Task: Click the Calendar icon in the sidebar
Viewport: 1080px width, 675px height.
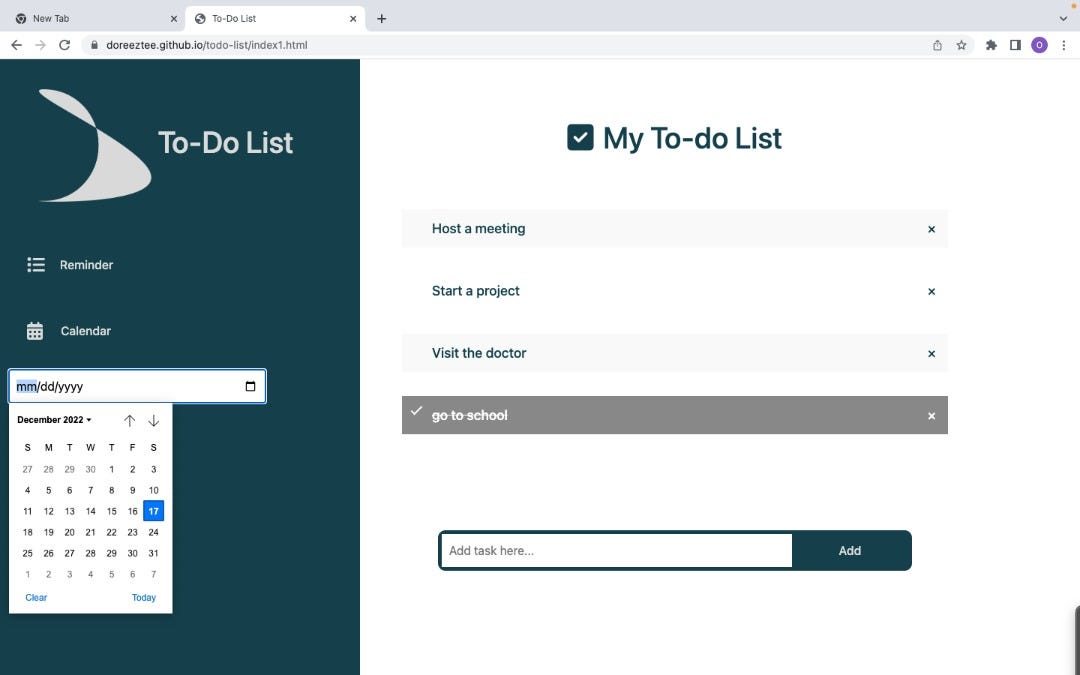Action: click(34, 330)
